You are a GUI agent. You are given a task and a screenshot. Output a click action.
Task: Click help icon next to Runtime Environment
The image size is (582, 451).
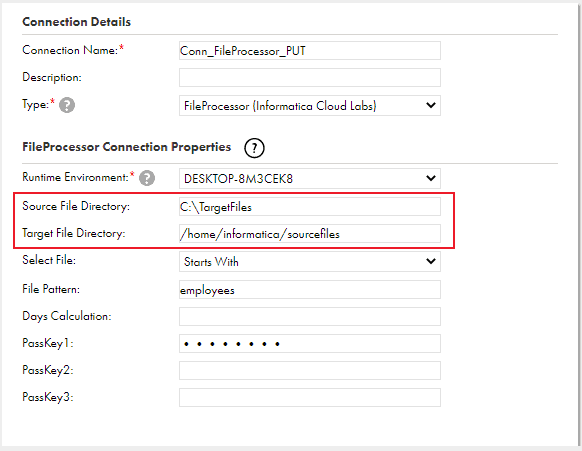pos(147,178)
